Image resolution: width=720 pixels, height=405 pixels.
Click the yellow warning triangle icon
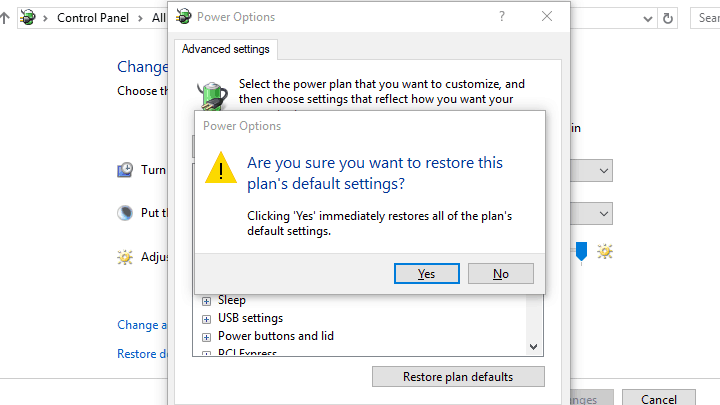(221, 168)
